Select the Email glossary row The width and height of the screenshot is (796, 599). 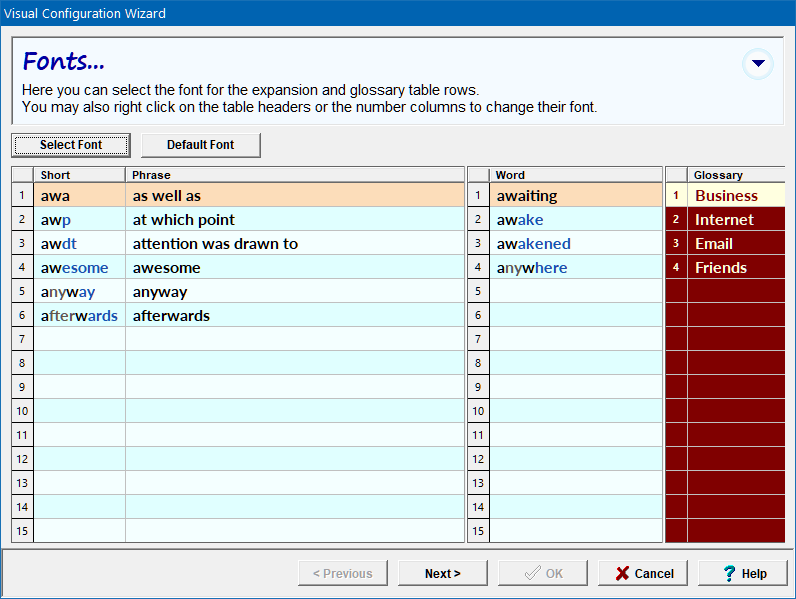click(x=714, y=244)
